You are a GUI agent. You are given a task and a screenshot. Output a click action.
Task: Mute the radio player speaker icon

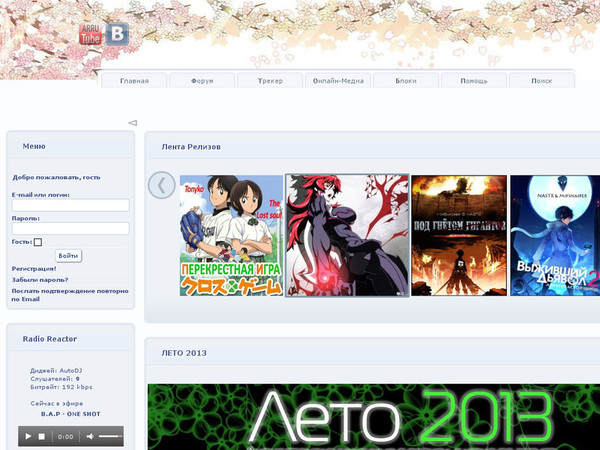(x=90, y=436)
